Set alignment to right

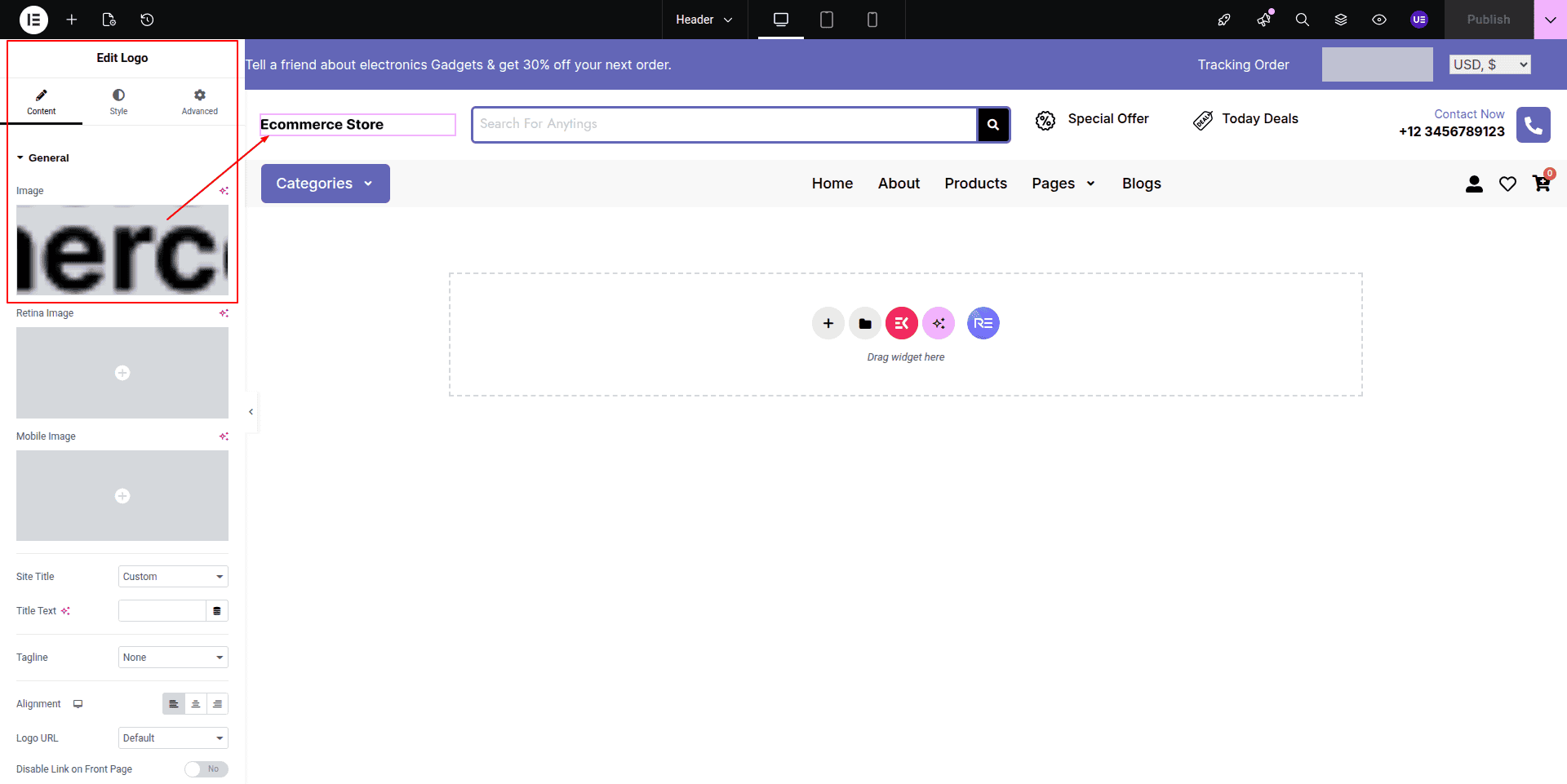point(217,704)
